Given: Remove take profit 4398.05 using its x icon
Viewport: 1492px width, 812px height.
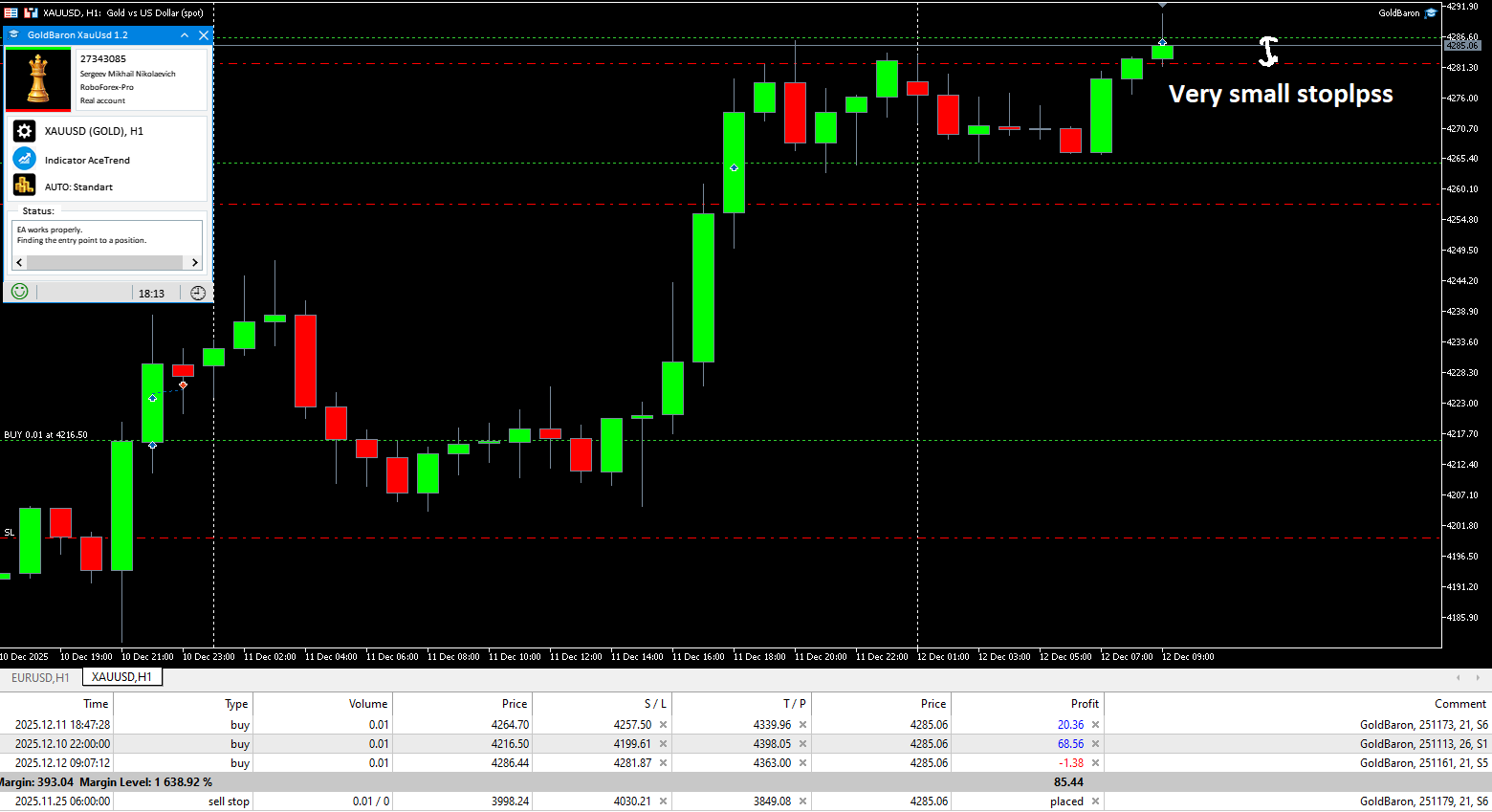Looking at the screenshot, I should (x=802, y=744).
